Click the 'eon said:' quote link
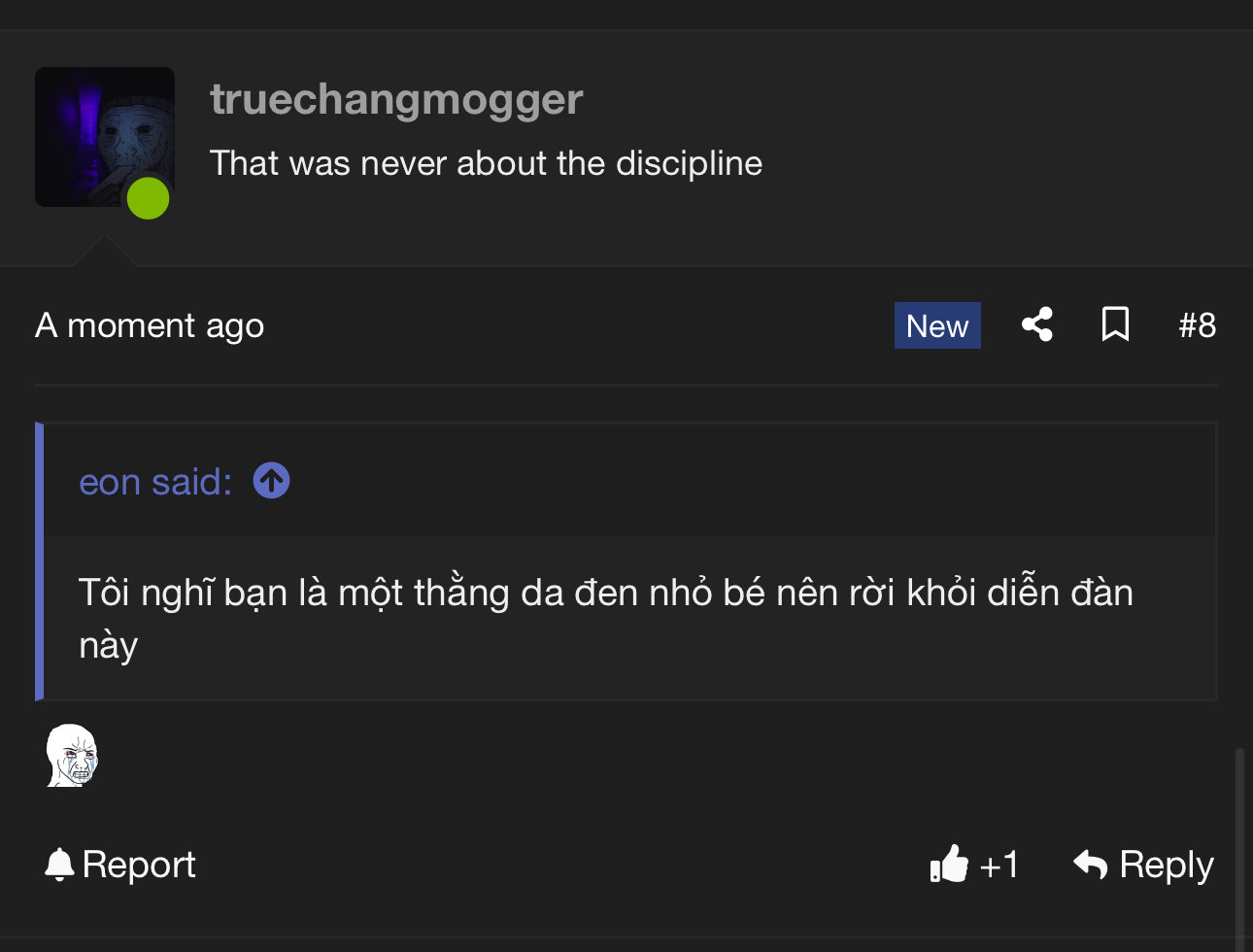1253x952 pixels. coord(155,481)
